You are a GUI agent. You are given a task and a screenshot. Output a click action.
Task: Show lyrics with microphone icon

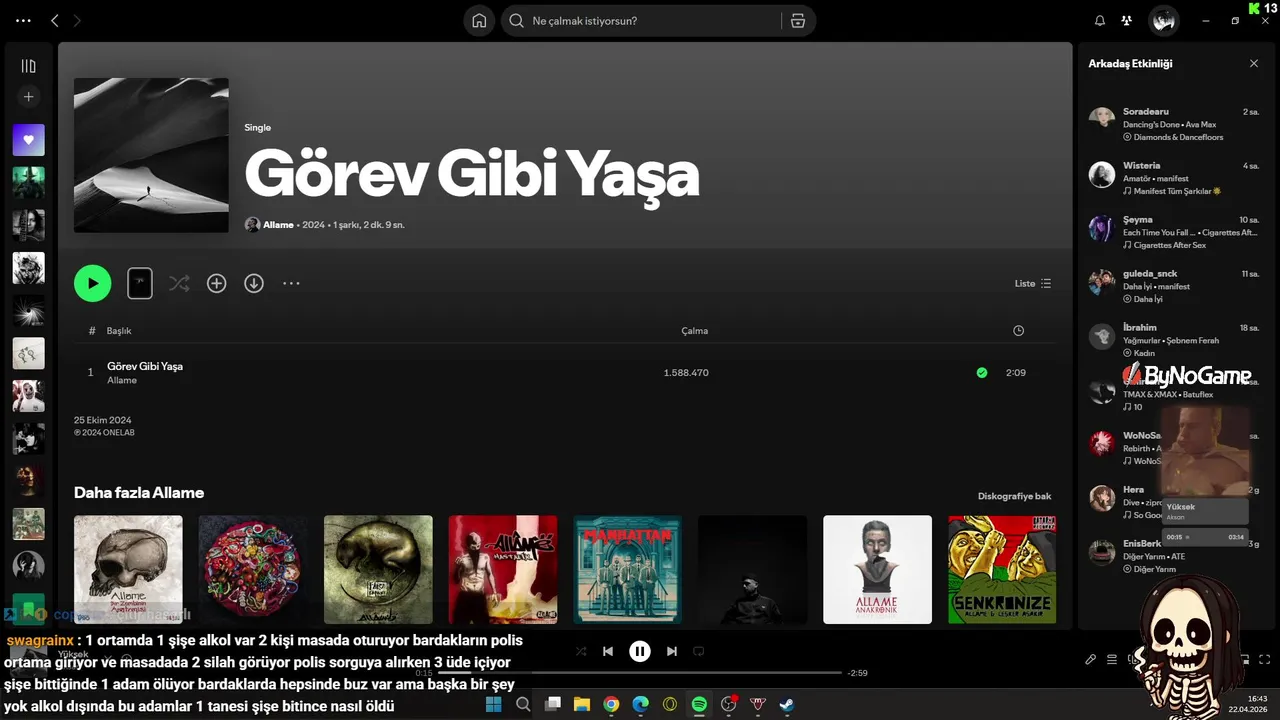pos(1091,659)
